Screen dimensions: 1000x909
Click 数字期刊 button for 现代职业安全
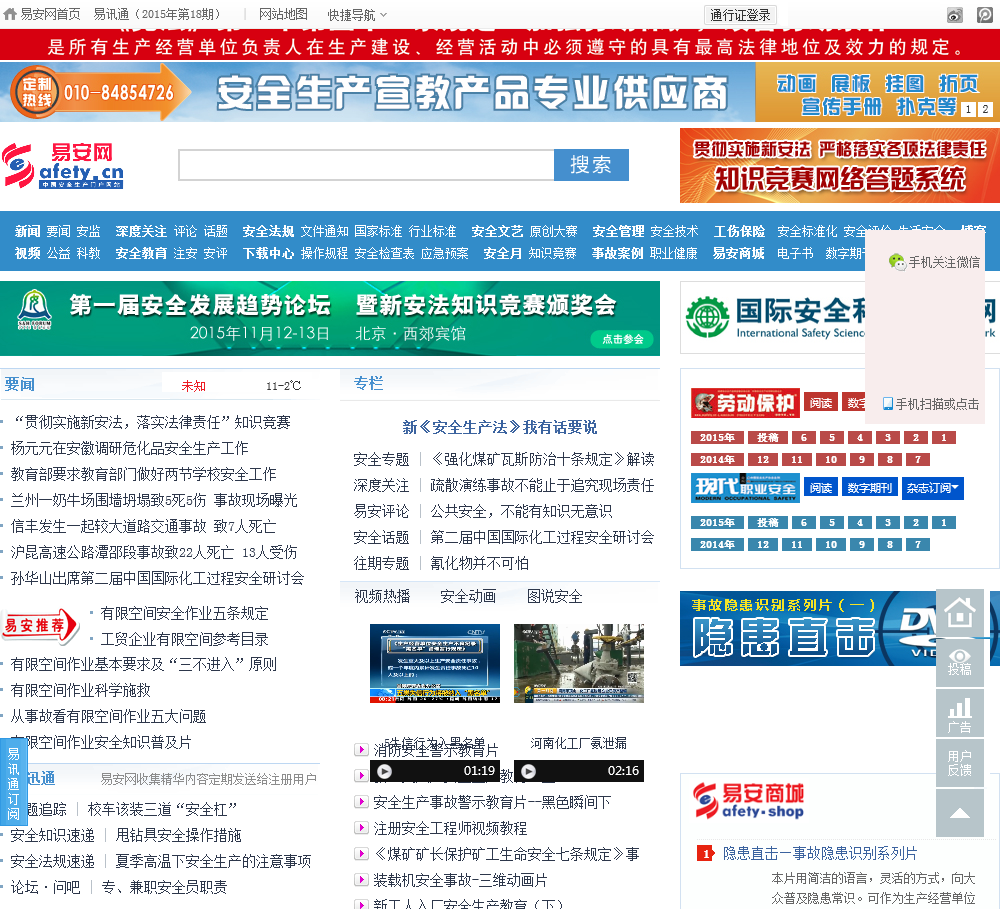pyautogui.click(x=870, y=488)
